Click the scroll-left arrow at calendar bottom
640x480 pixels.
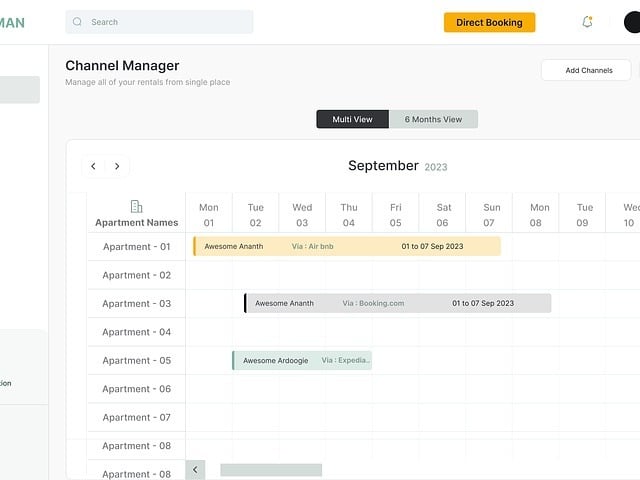(195, 469)
